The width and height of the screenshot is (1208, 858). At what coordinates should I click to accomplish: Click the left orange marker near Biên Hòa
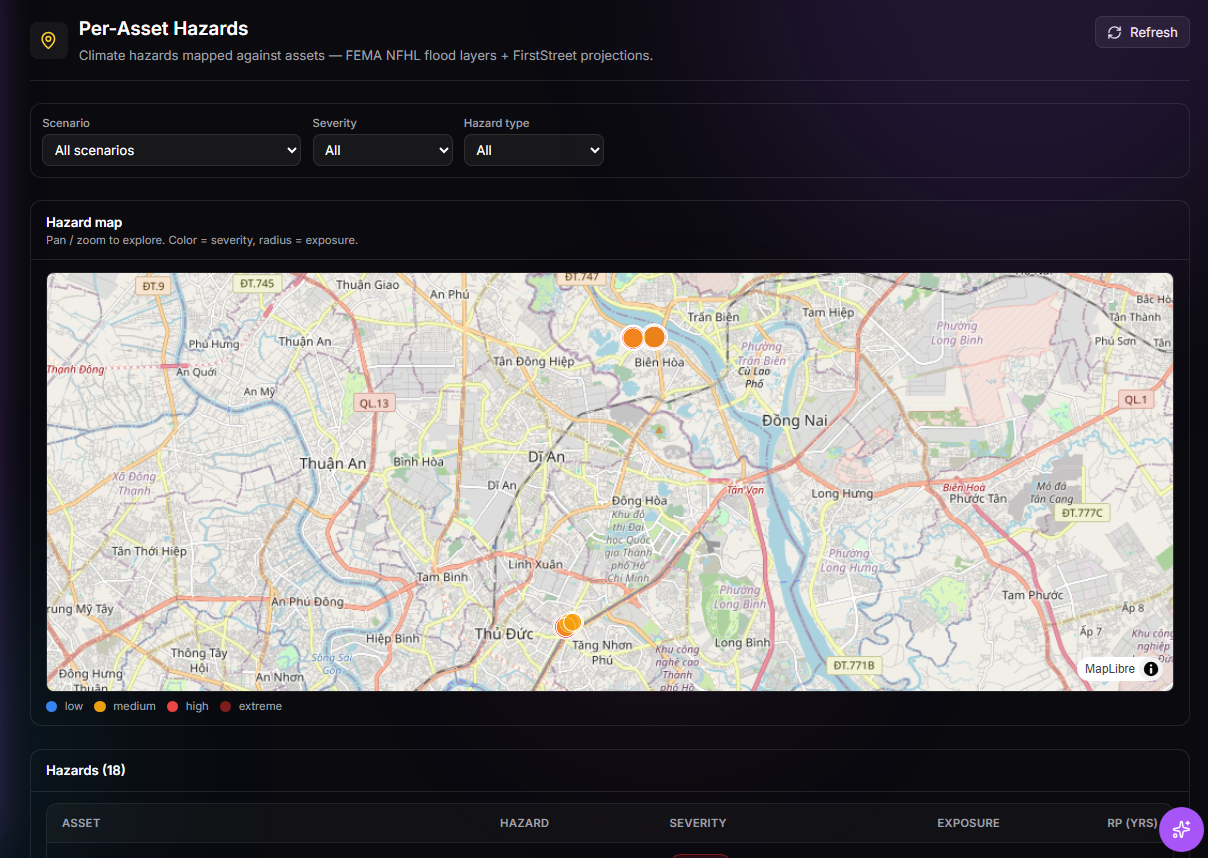pyautogui.click(x=632, y=337)
